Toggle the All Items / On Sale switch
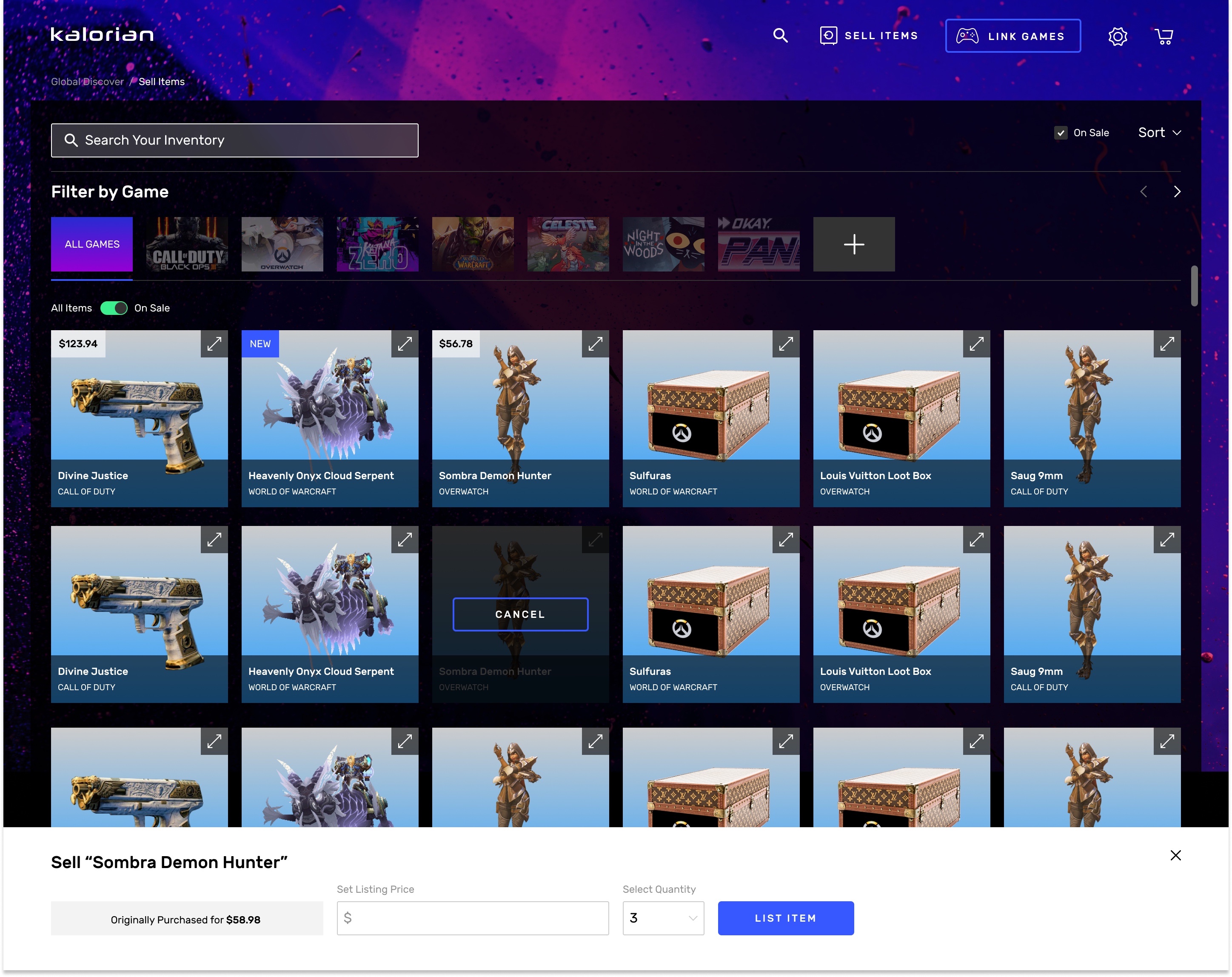1232x977 pixels. (114, 308)
